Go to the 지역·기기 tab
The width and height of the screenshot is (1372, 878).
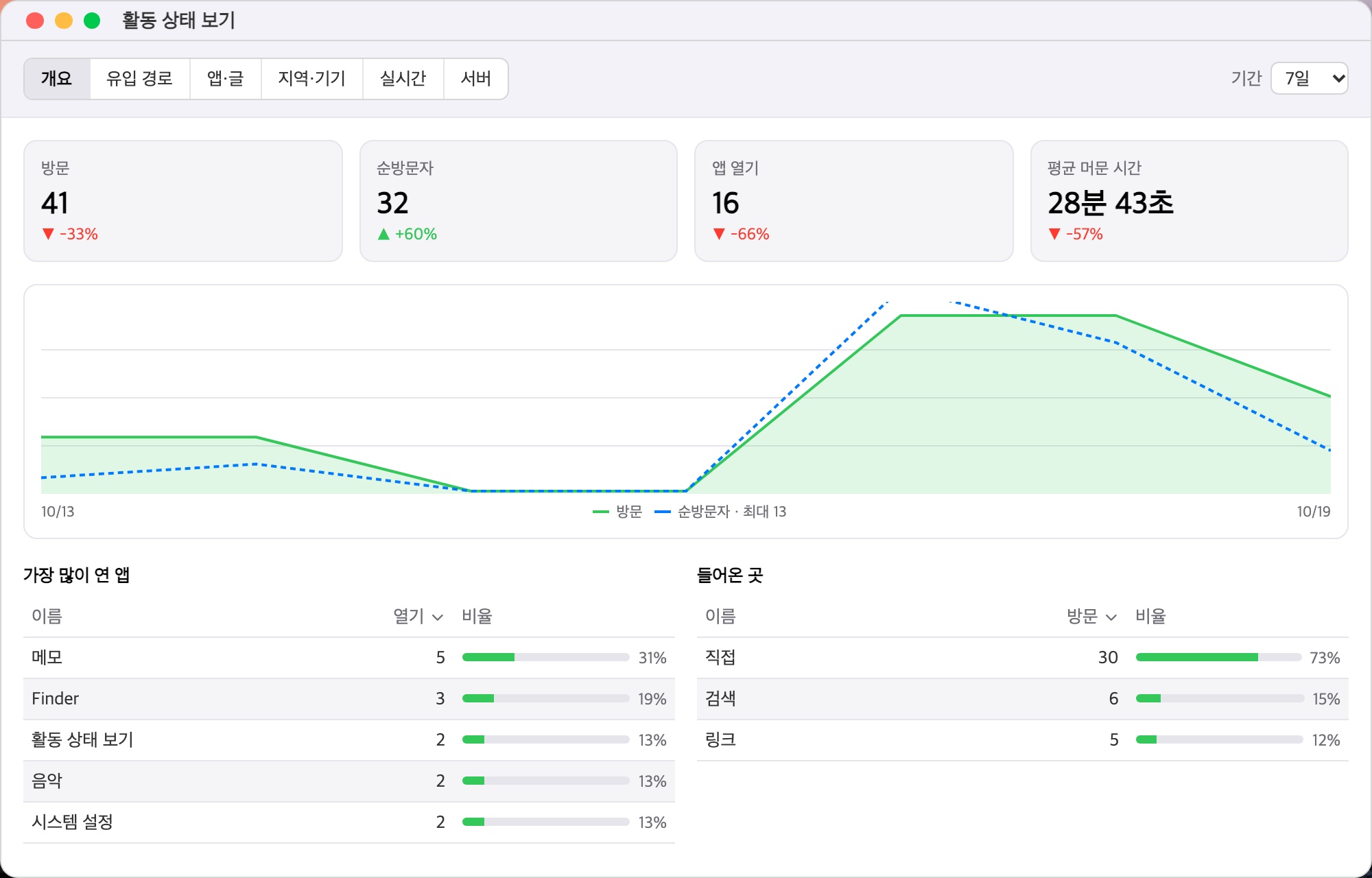(x=312, y=79)
